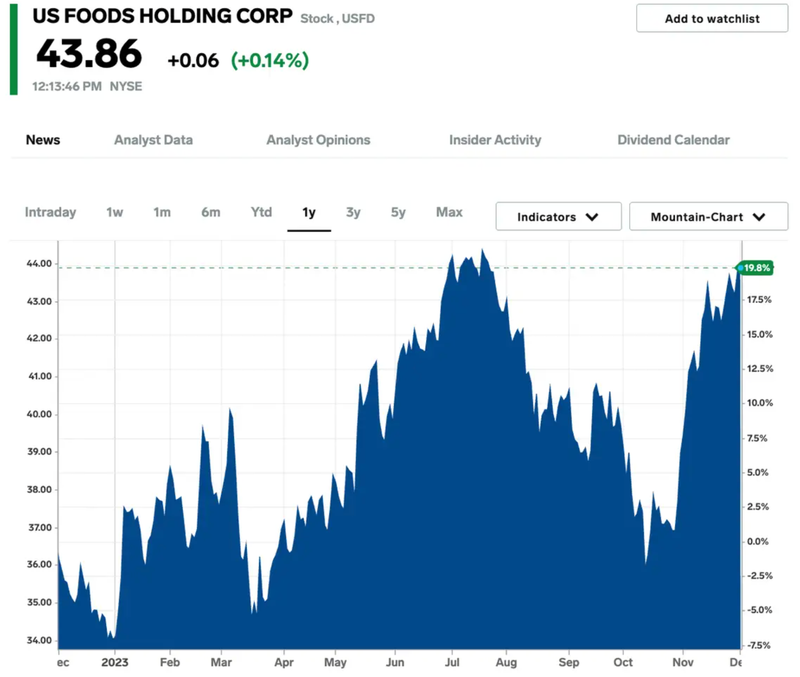Choose the 6m time range
Screen dimensions: 800x677
coord(211,212)
